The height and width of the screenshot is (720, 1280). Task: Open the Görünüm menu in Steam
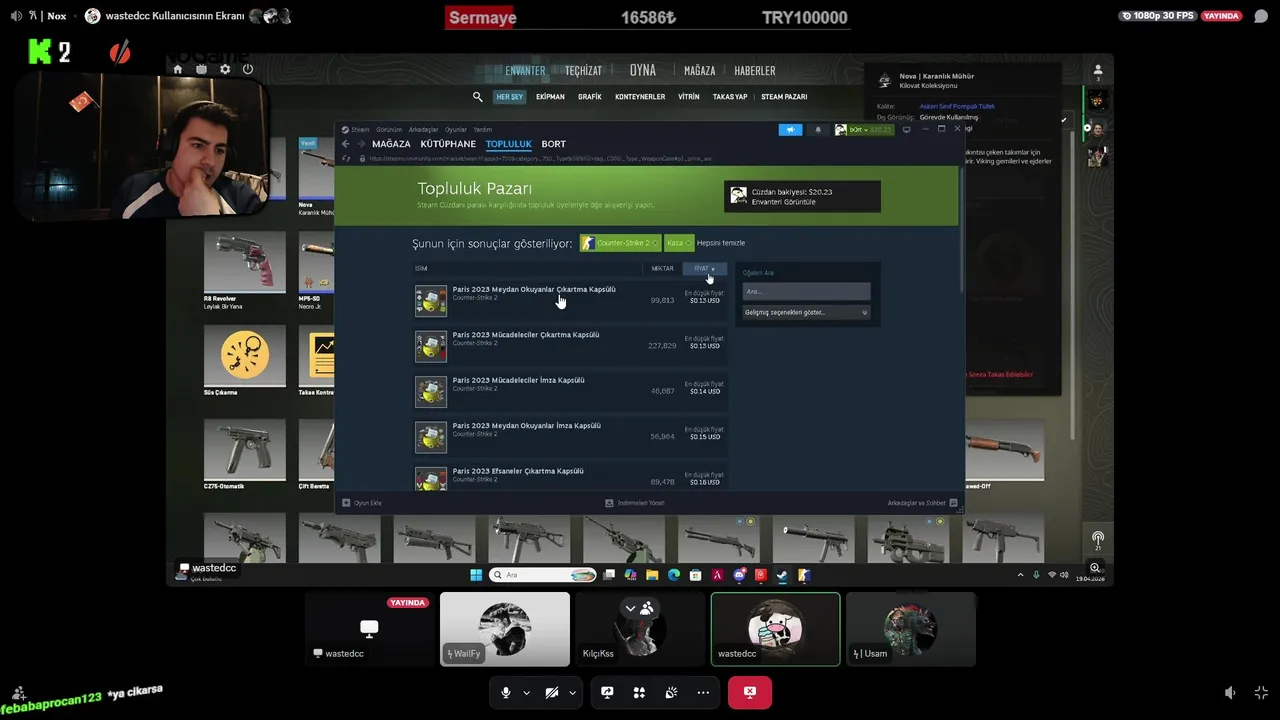click(388, 129)
